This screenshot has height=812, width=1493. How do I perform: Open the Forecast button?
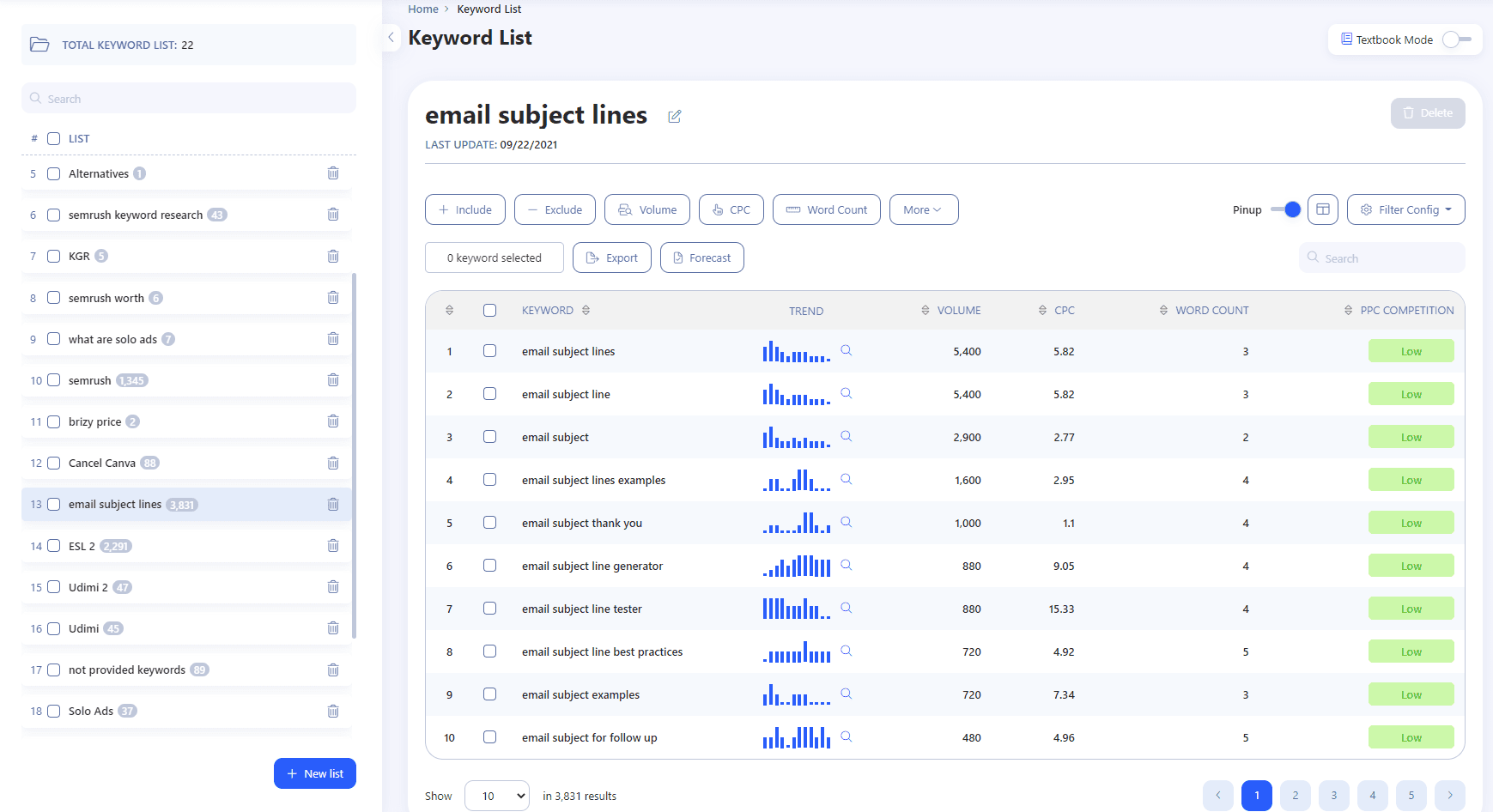click(x=702, y=258)
